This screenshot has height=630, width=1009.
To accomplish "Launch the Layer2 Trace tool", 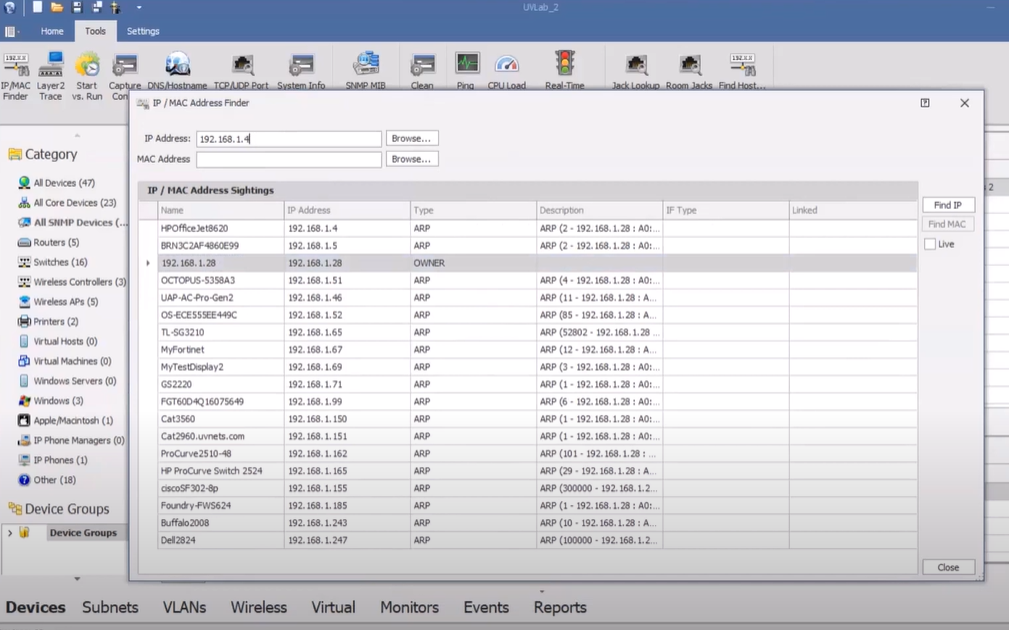I will click(50, 76).
